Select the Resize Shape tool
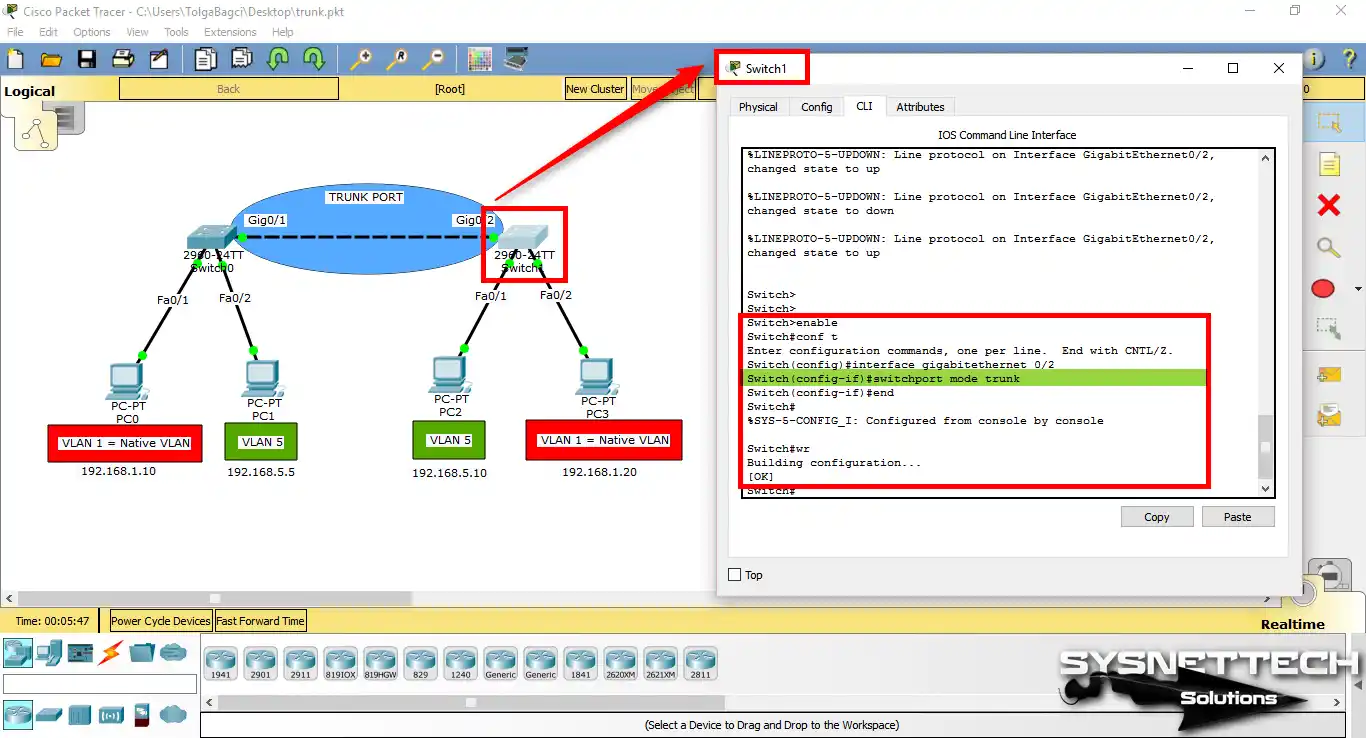 [1328, 326]
